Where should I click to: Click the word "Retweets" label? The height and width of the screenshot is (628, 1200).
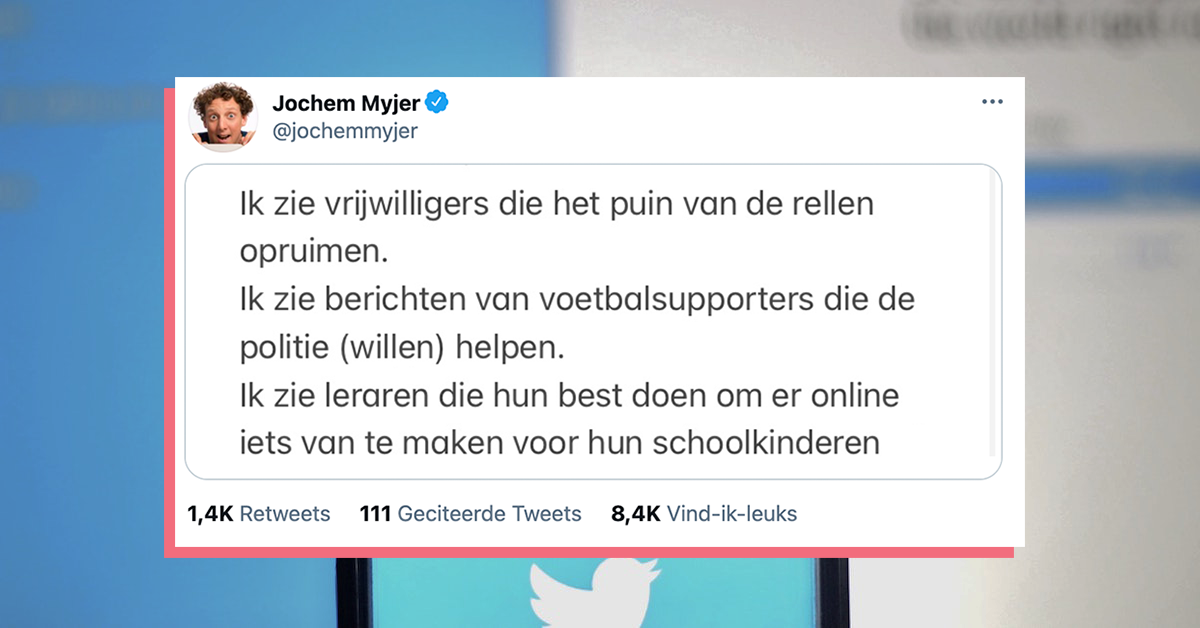click(x=286, y=514)
